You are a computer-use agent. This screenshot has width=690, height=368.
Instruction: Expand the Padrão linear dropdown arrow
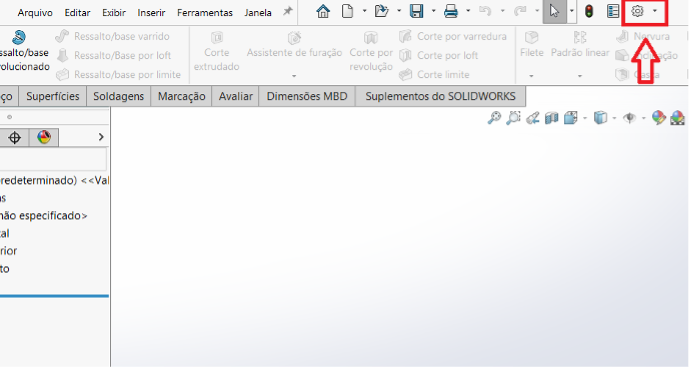[580, 76]
